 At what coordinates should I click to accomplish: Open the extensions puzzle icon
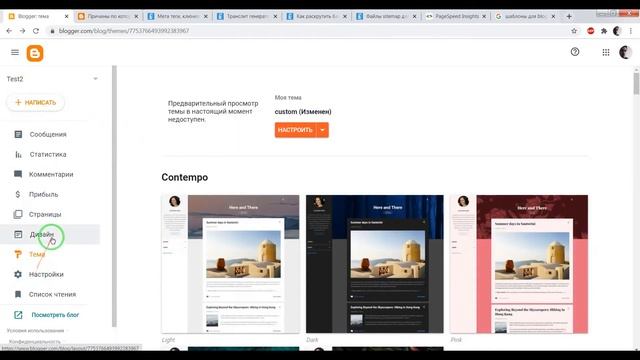tap(604, 31)
